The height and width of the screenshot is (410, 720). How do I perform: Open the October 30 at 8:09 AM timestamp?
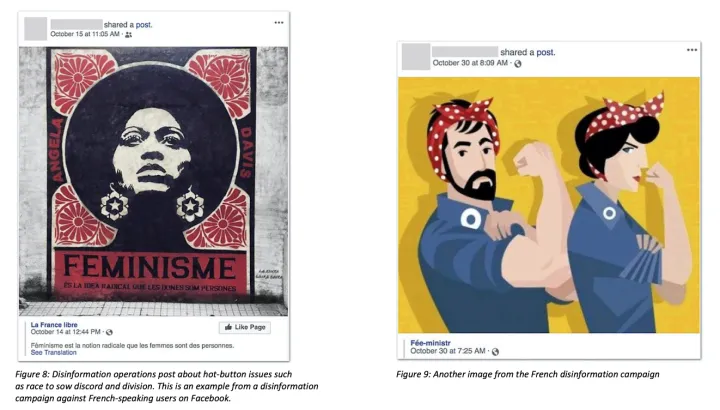[470, 63]
